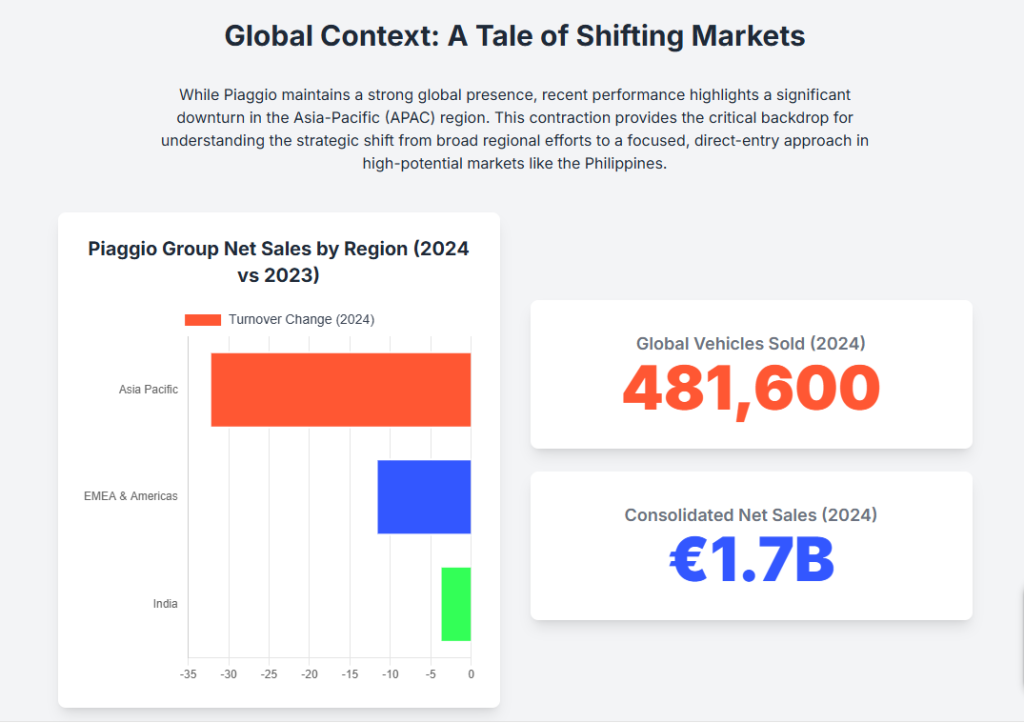Select the India axis label
The width and height of the screenshot is (1024, 723).
pyautogui.click(x=165, y=603)
